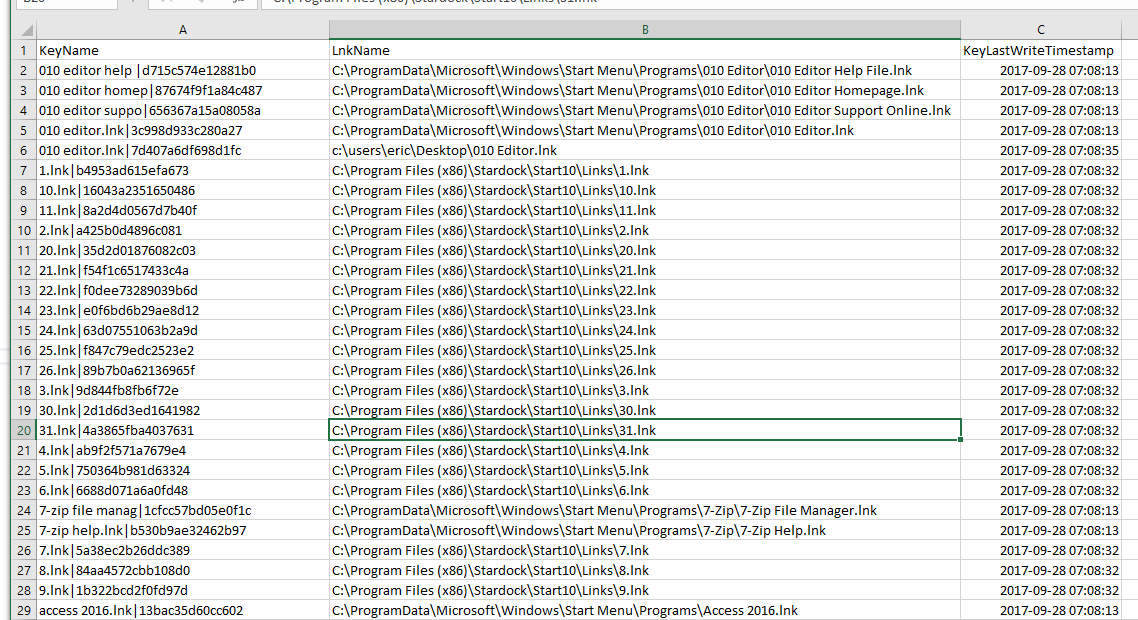Screen dimensions: 1138x620
Task: Click the Start10\Links\23.lnk path cell
Action: 644,310
